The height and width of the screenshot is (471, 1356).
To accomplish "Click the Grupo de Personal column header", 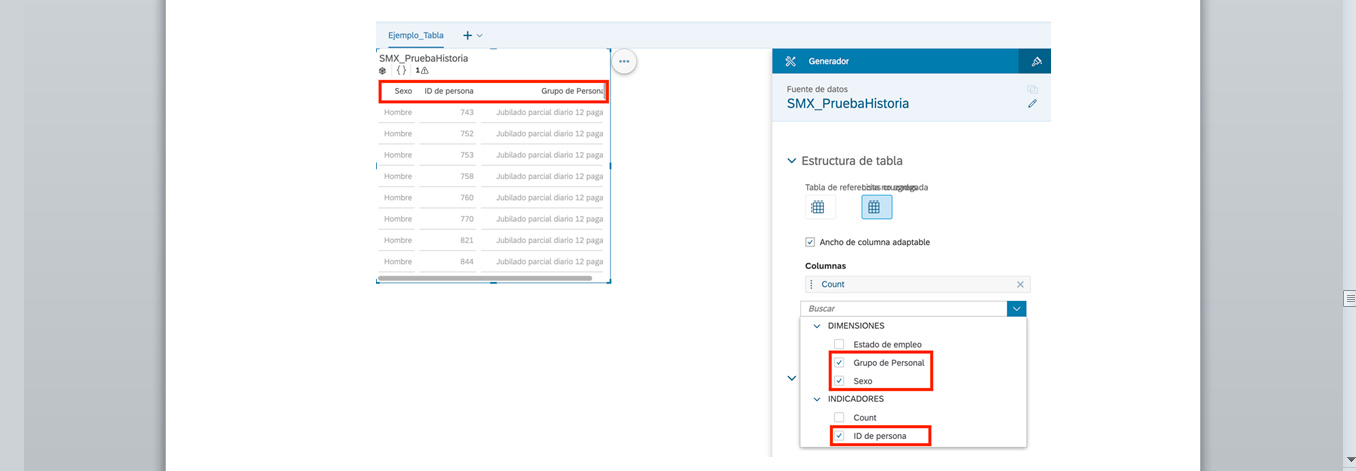I will point(572,91).
